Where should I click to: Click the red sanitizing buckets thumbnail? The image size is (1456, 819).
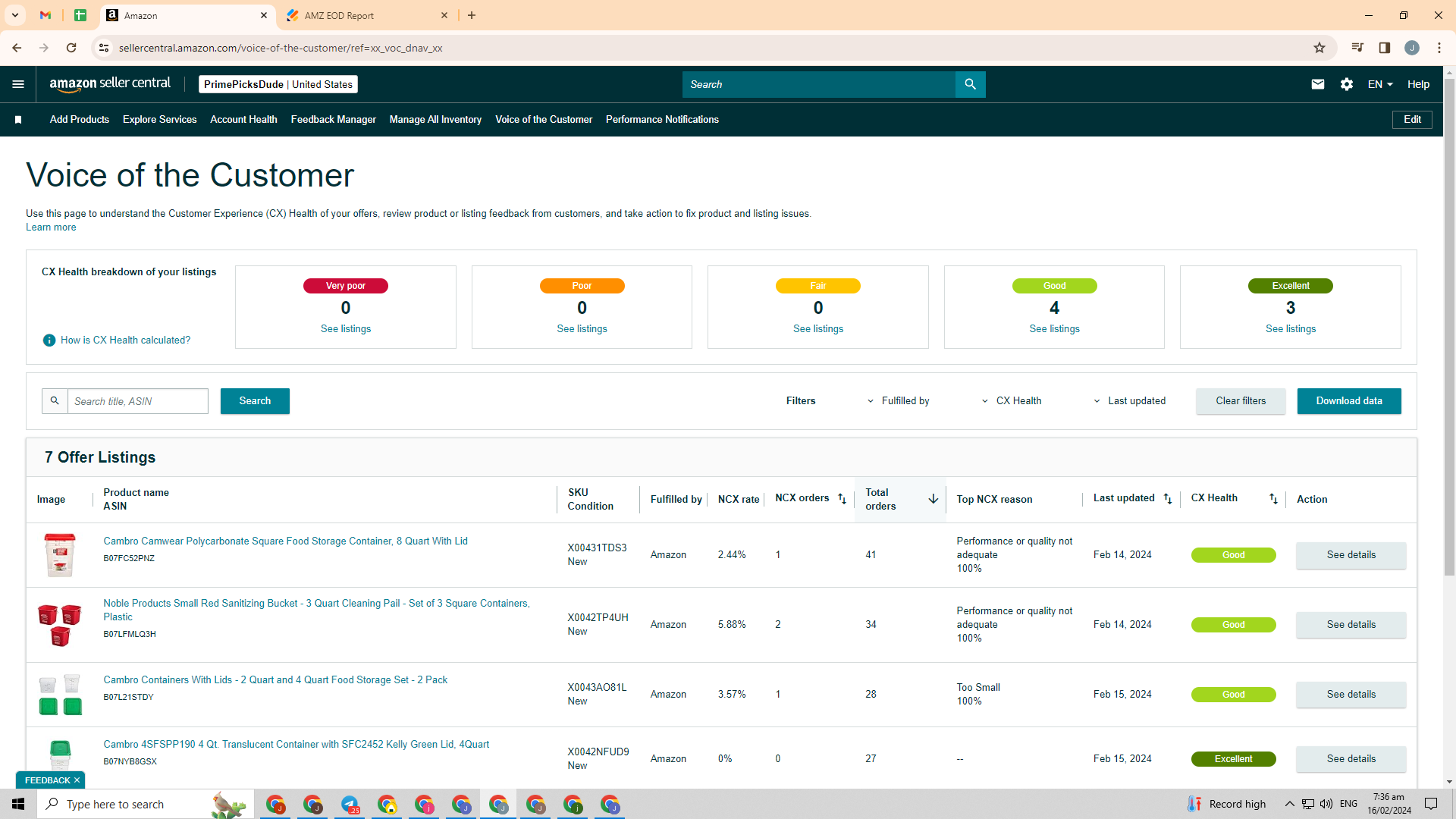tap(60, 625)
